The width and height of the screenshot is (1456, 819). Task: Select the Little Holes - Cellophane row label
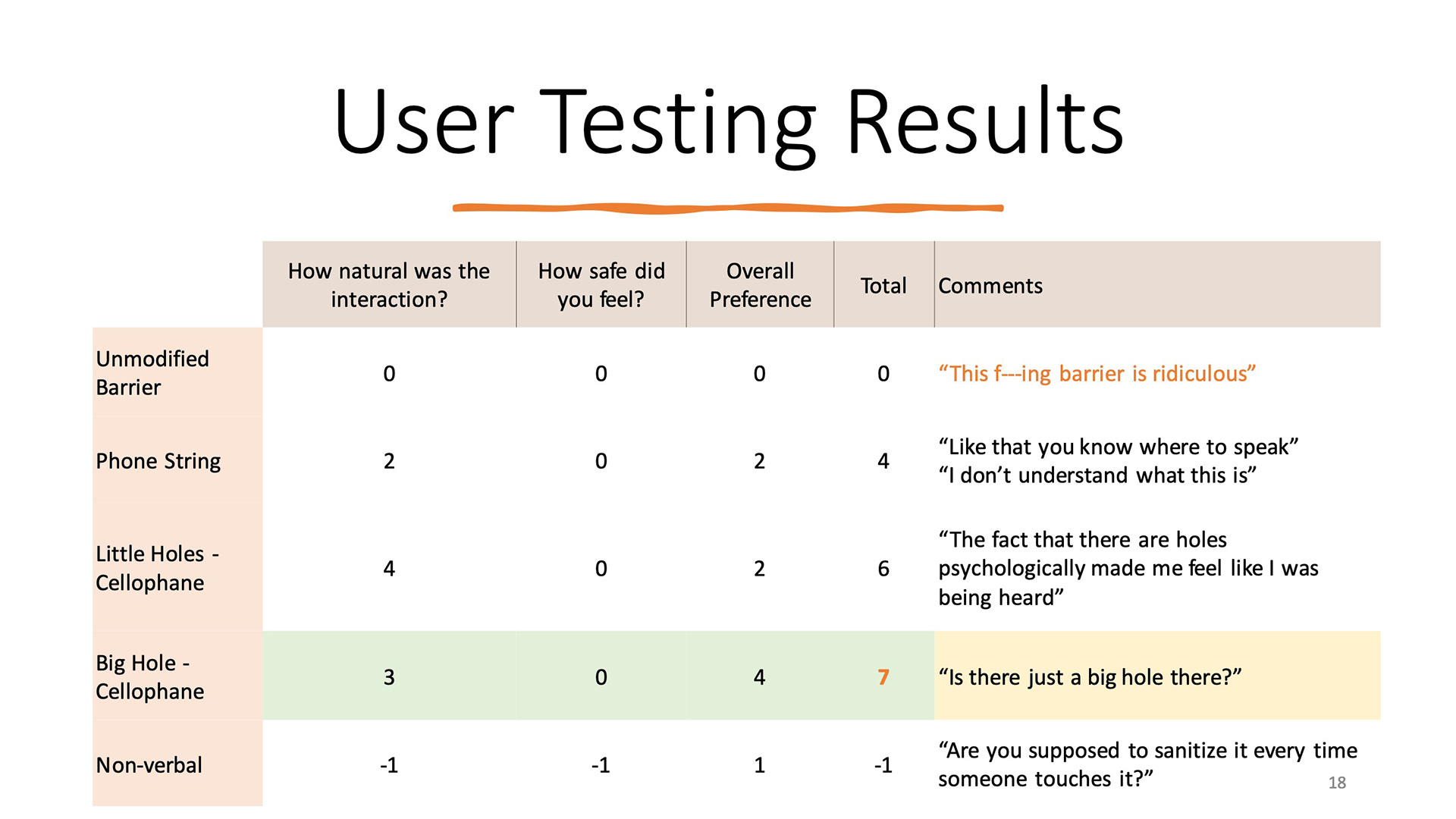[158, 568]
